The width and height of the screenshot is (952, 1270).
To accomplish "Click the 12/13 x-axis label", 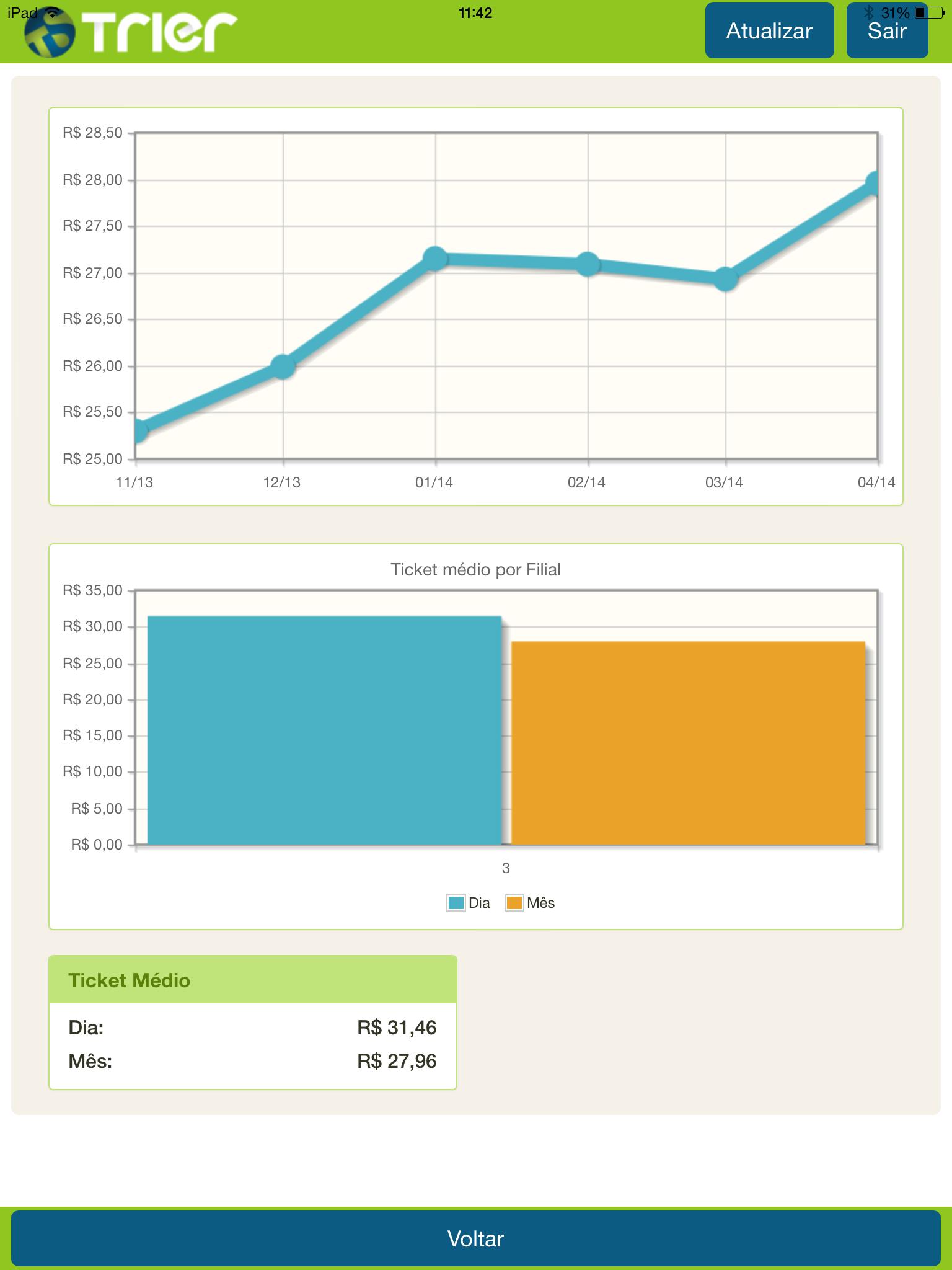I will pyautogui.click(x=282, y=482).
